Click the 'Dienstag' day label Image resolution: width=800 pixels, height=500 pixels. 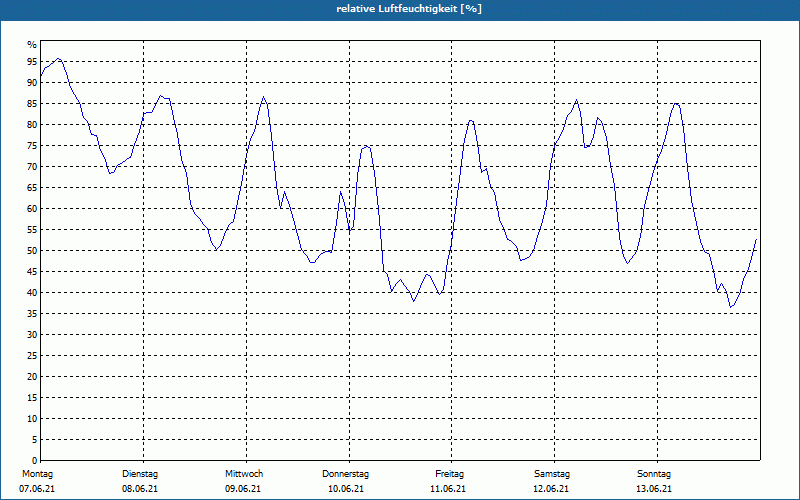click(x=140, y=474)
